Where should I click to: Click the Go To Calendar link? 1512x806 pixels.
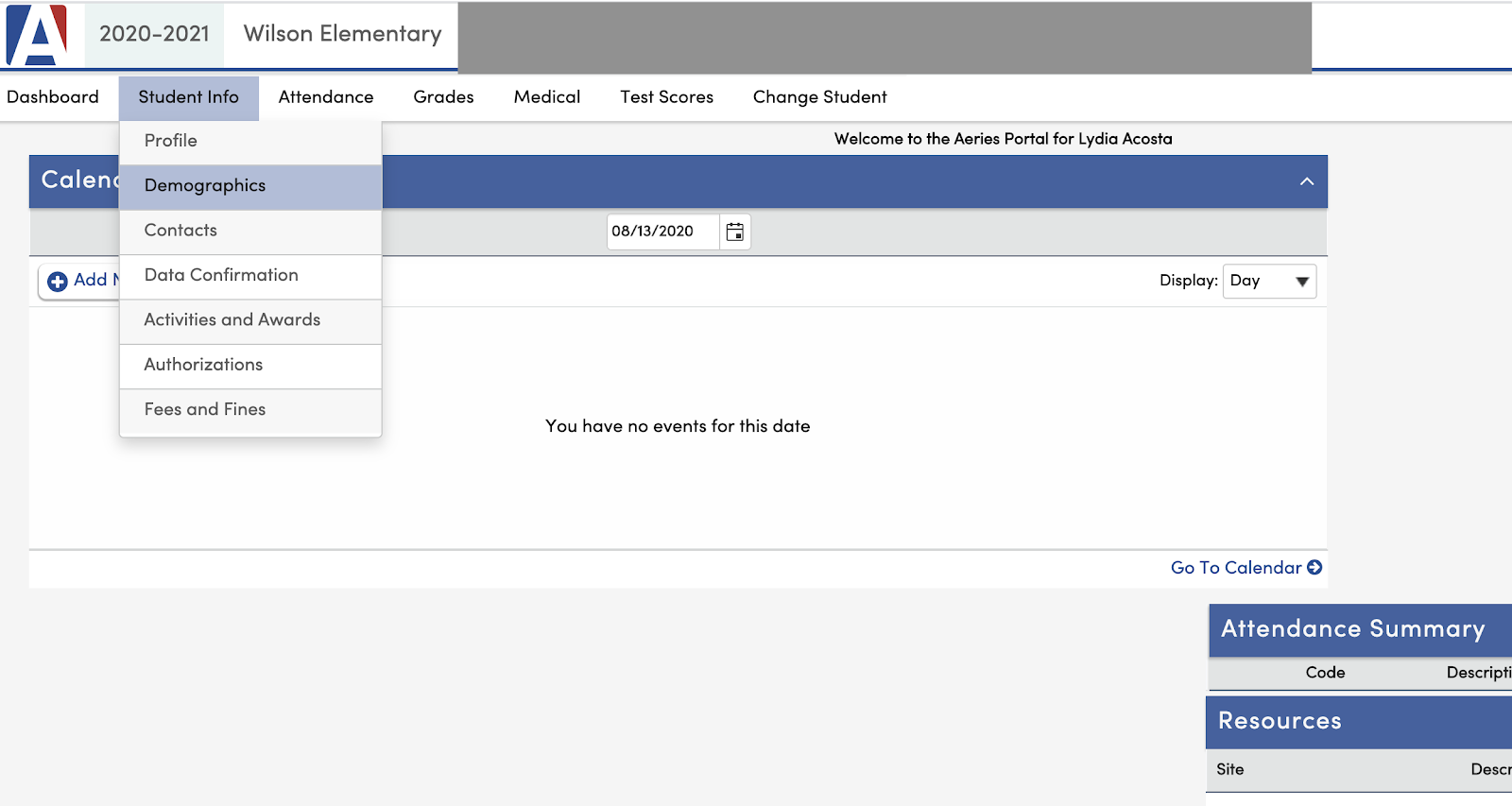(1245, 568)
